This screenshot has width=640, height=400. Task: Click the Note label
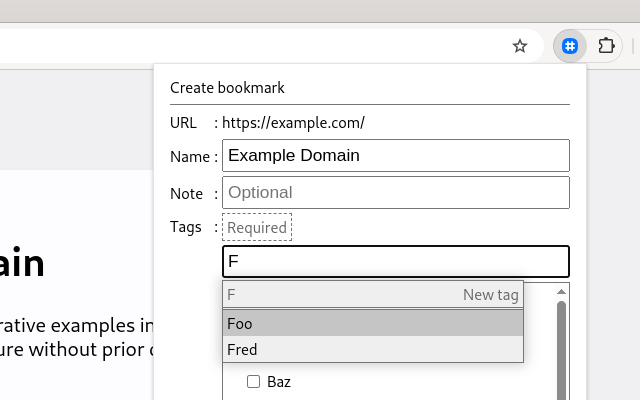point(187,193)
